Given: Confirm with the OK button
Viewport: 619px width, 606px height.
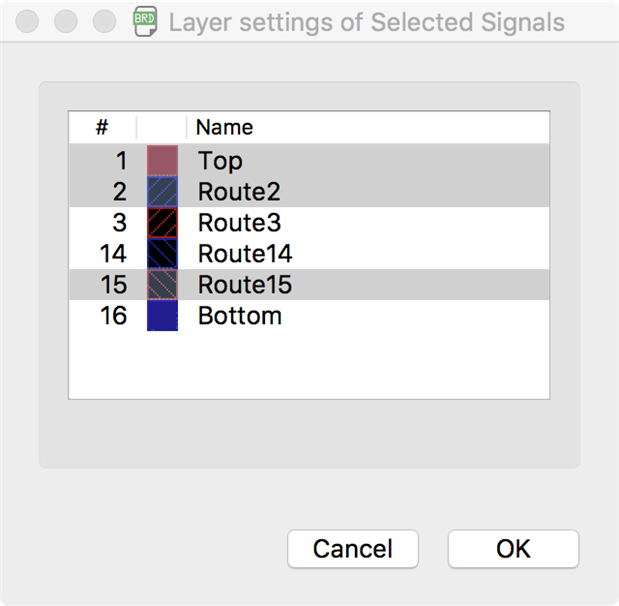Looking at the screenshot, I should [513, 549].
